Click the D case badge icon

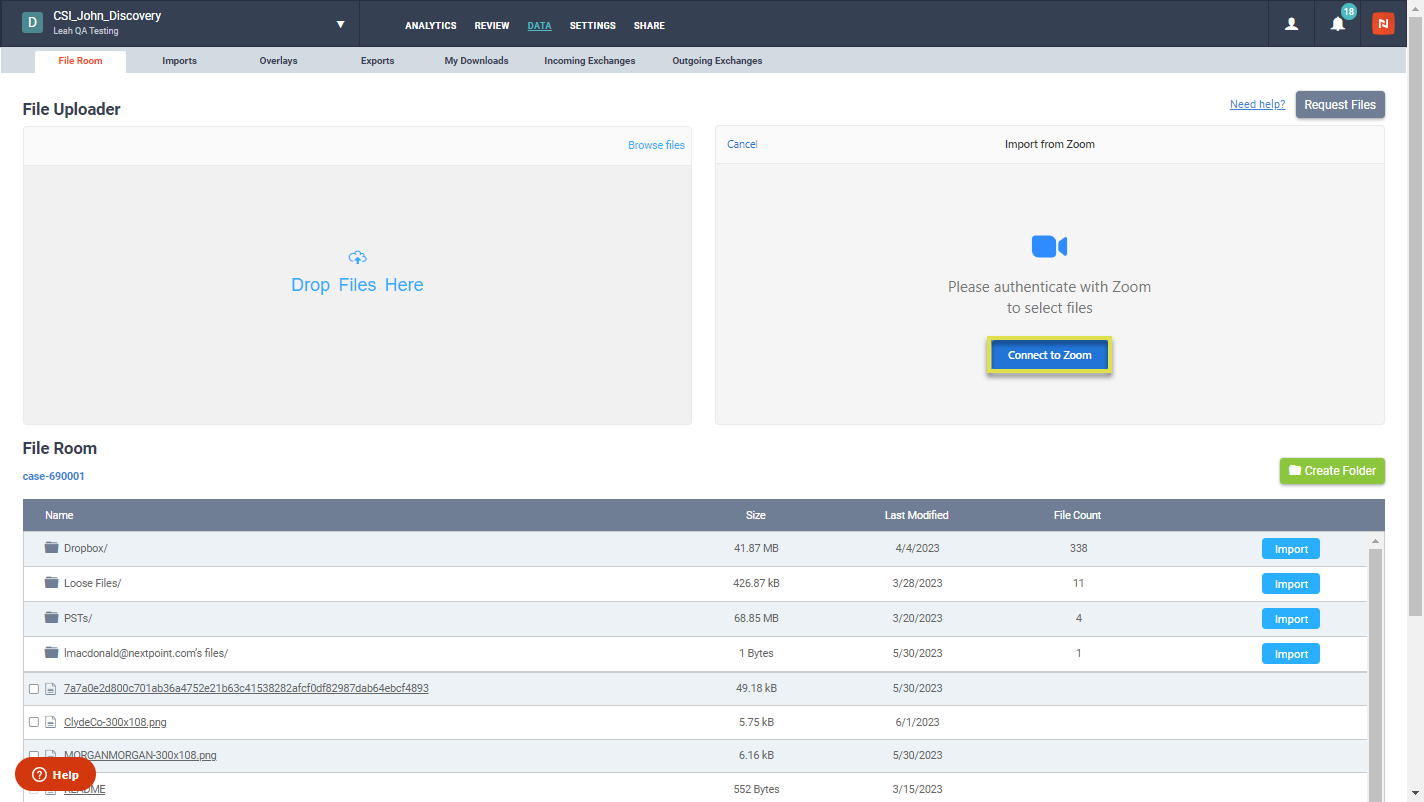pos(32,22)
